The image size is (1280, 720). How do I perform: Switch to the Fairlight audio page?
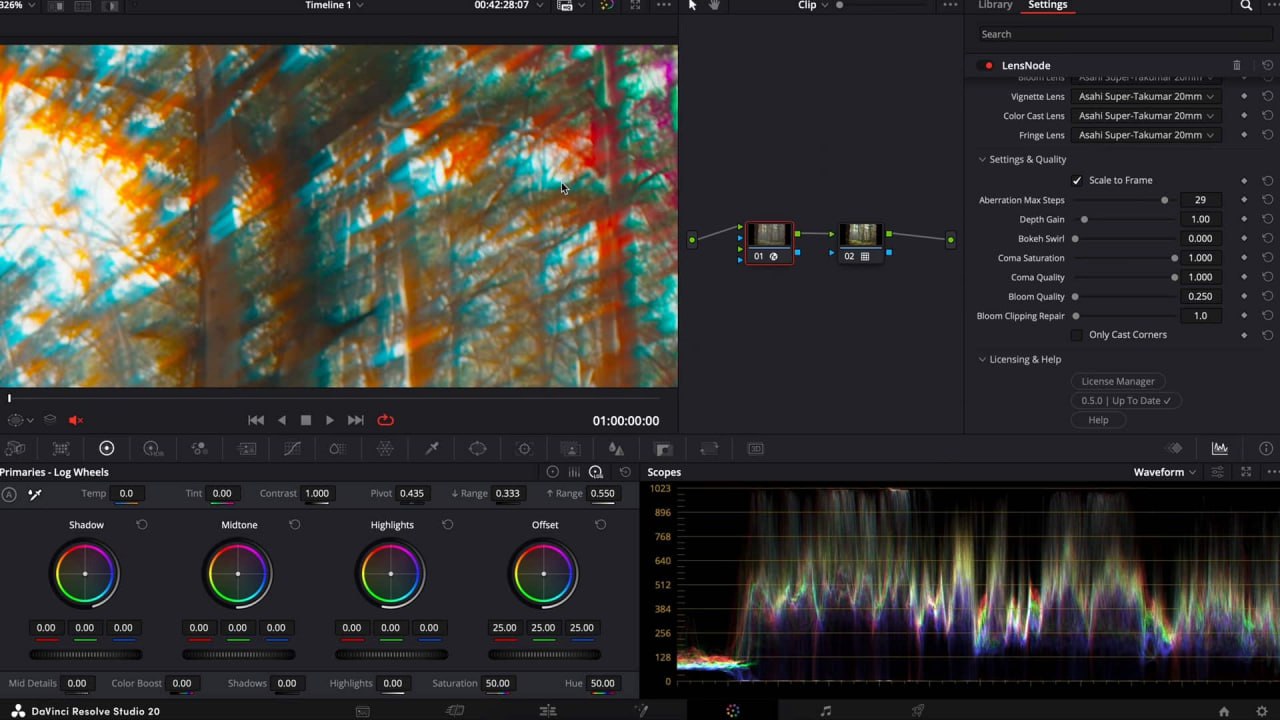coord(825,711)
